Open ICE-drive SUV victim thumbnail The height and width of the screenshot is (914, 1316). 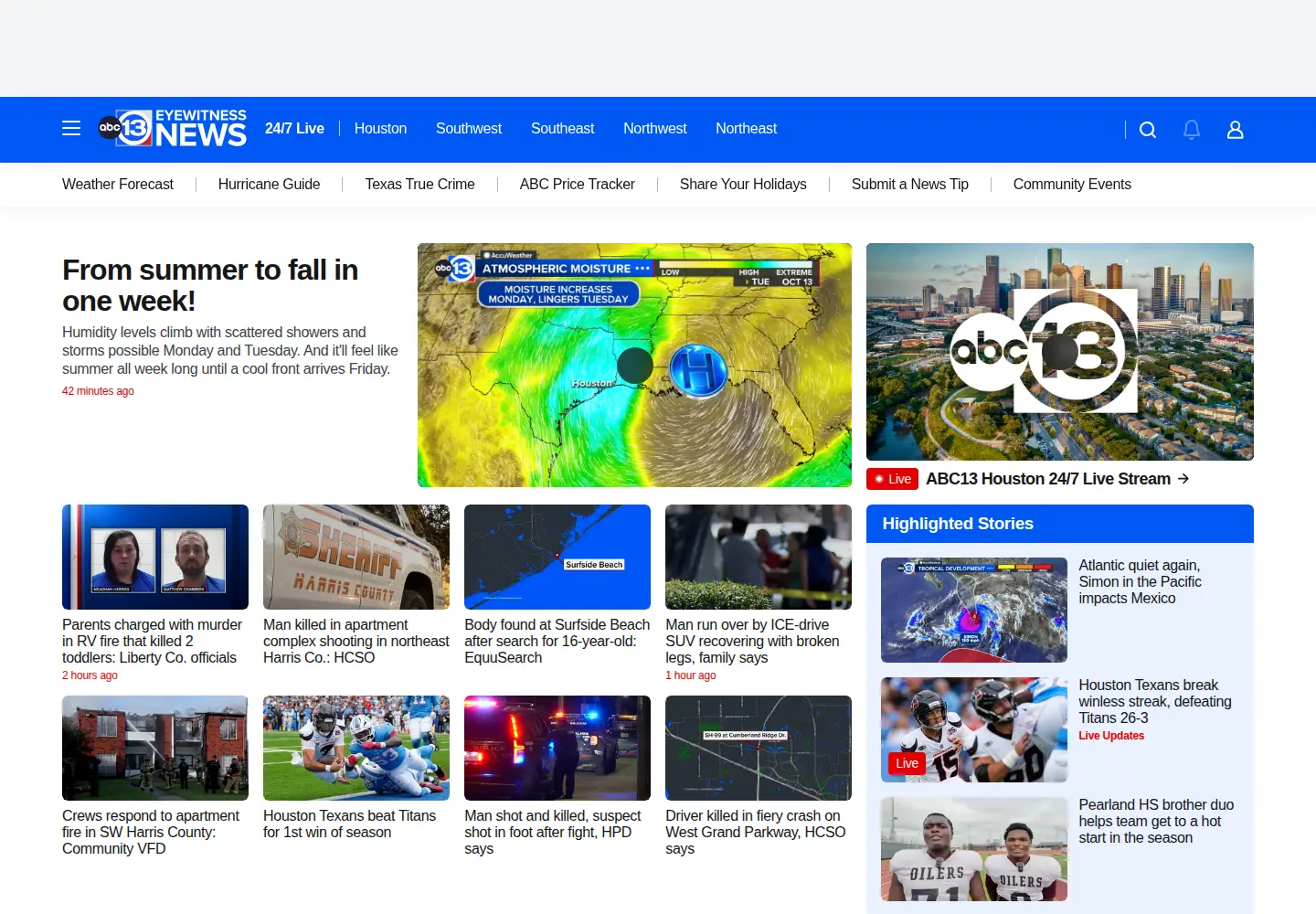click(x=759, y=557)
